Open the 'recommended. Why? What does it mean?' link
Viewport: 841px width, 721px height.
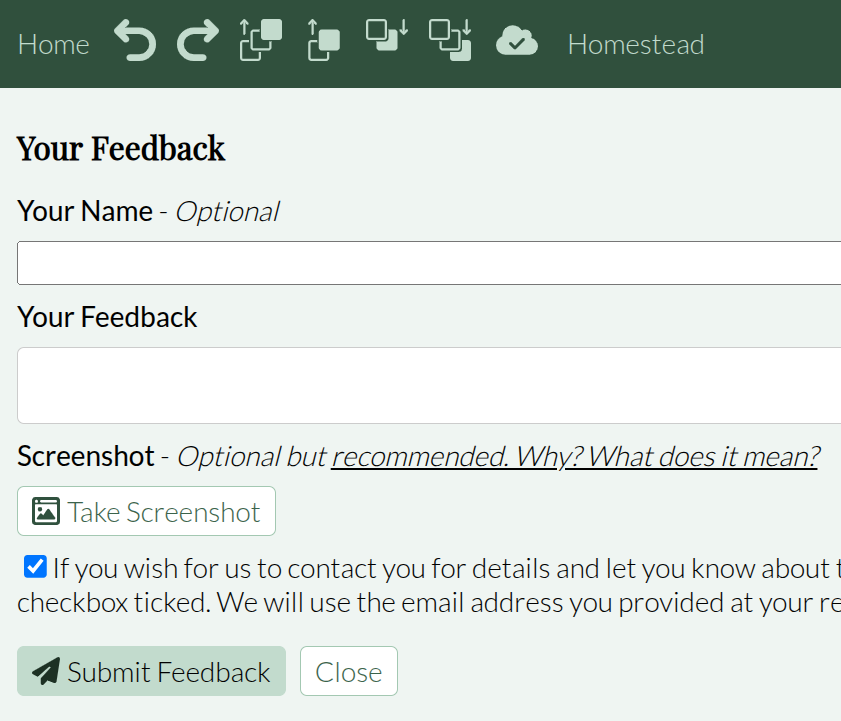tap(575, 457)
